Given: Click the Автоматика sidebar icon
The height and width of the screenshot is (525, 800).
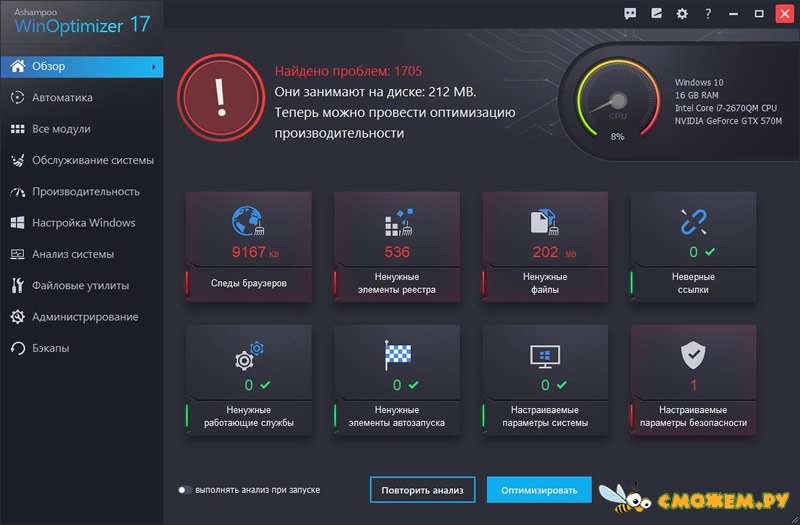Looking at the screenshot, I should 17,97.
